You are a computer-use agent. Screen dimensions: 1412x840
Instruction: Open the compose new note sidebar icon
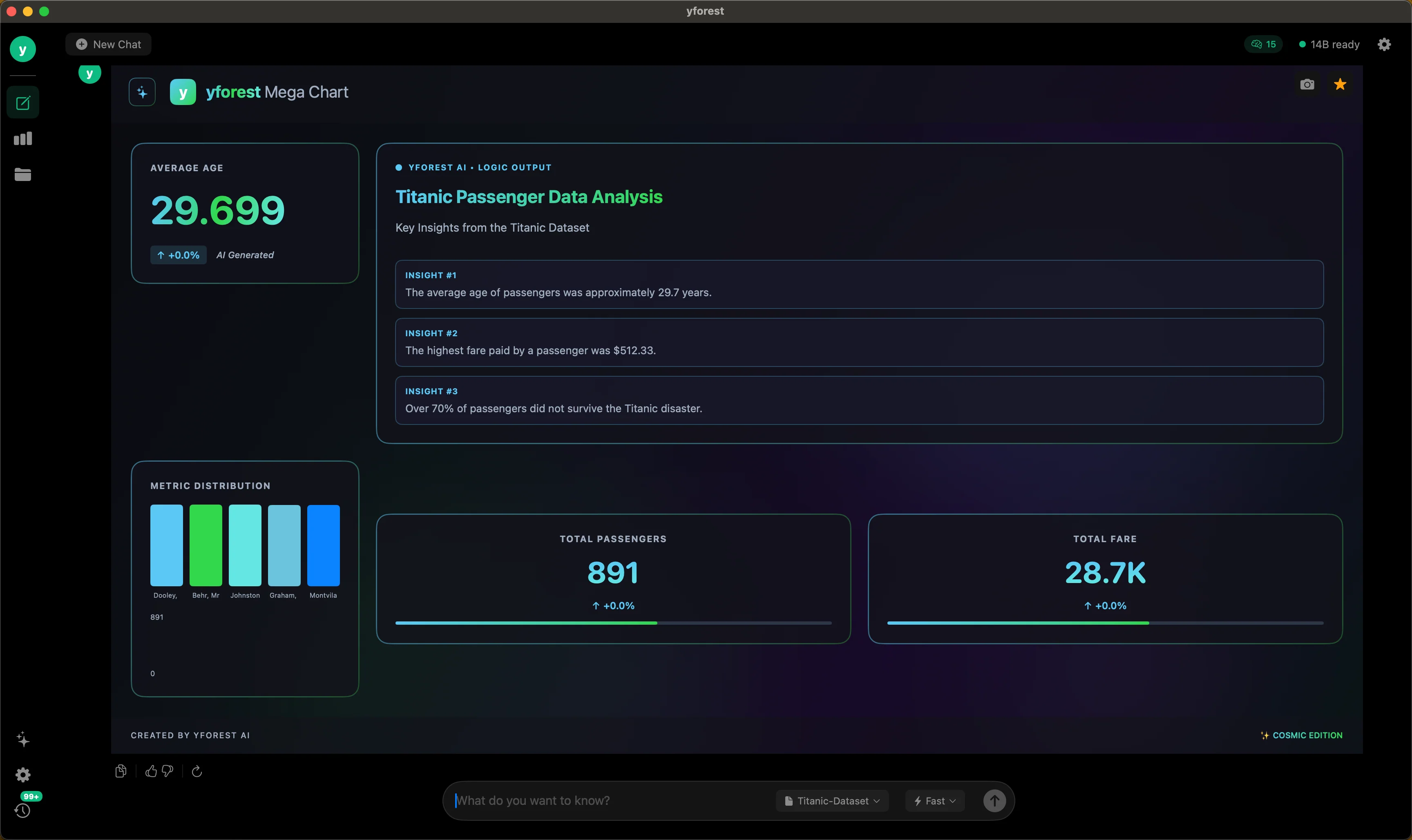tap(22, 103)
